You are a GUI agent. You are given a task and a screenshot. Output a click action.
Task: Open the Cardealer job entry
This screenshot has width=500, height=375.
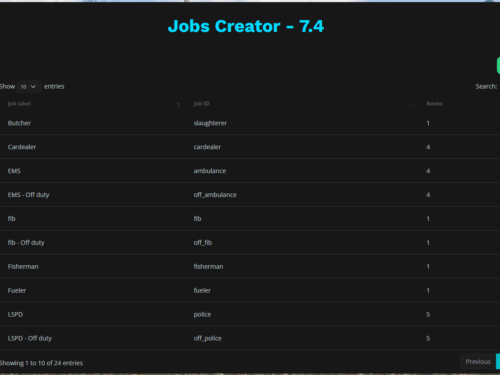[x=250, y=147]
